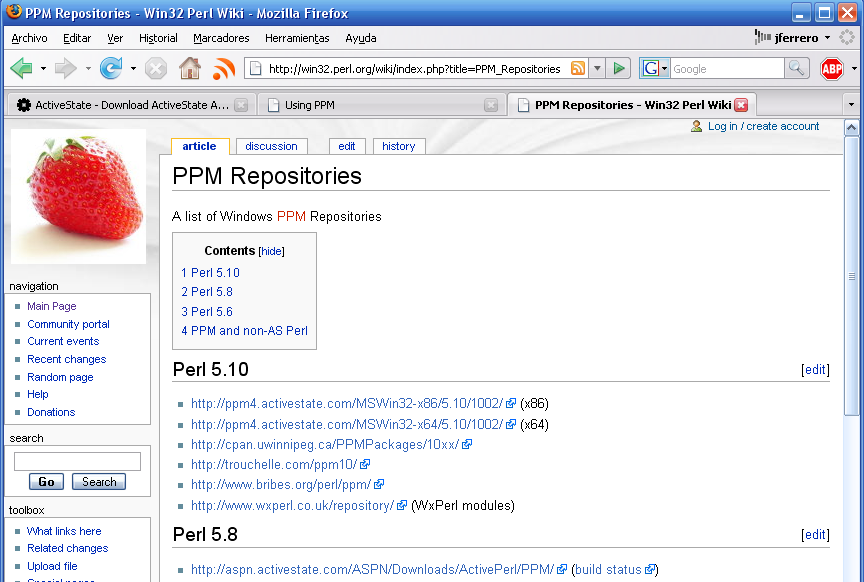Click the address bar URL field
The width and height of the screenshot is (864, 582).
point(414,69)
